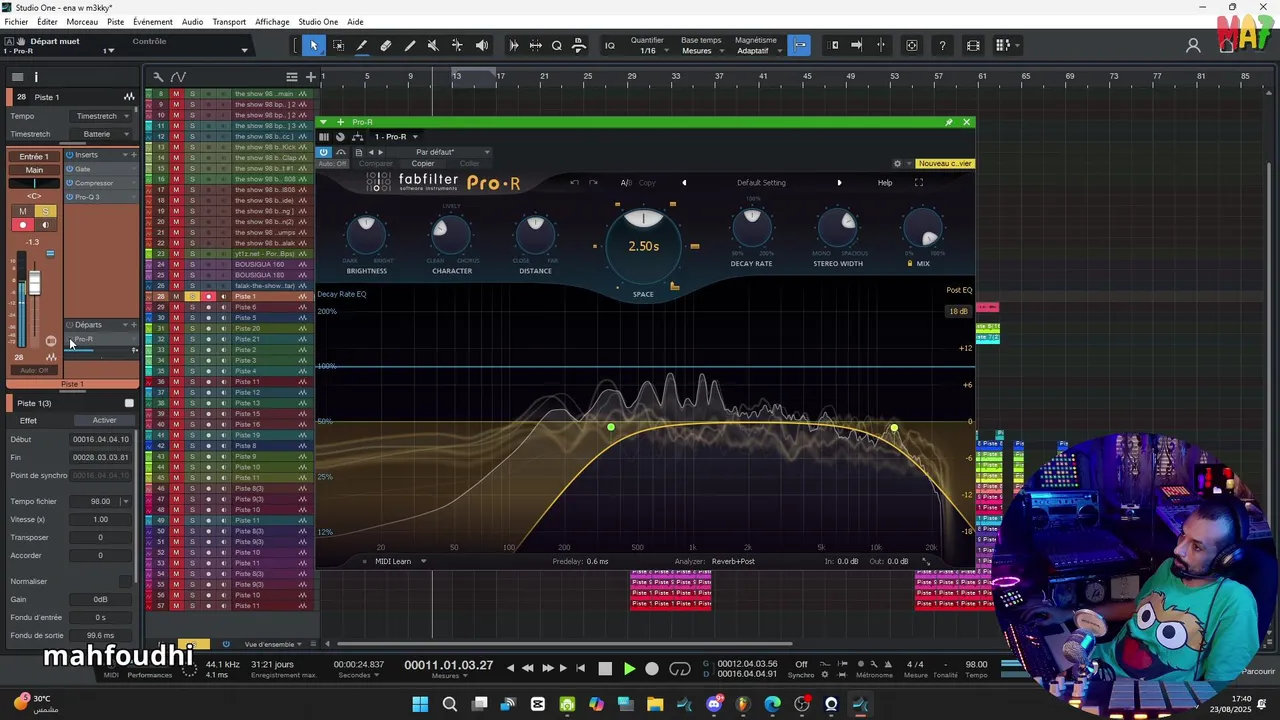Open the help question mark icon
The height and width of the screenshot is (720, 1280).
(x=942, y=45)
